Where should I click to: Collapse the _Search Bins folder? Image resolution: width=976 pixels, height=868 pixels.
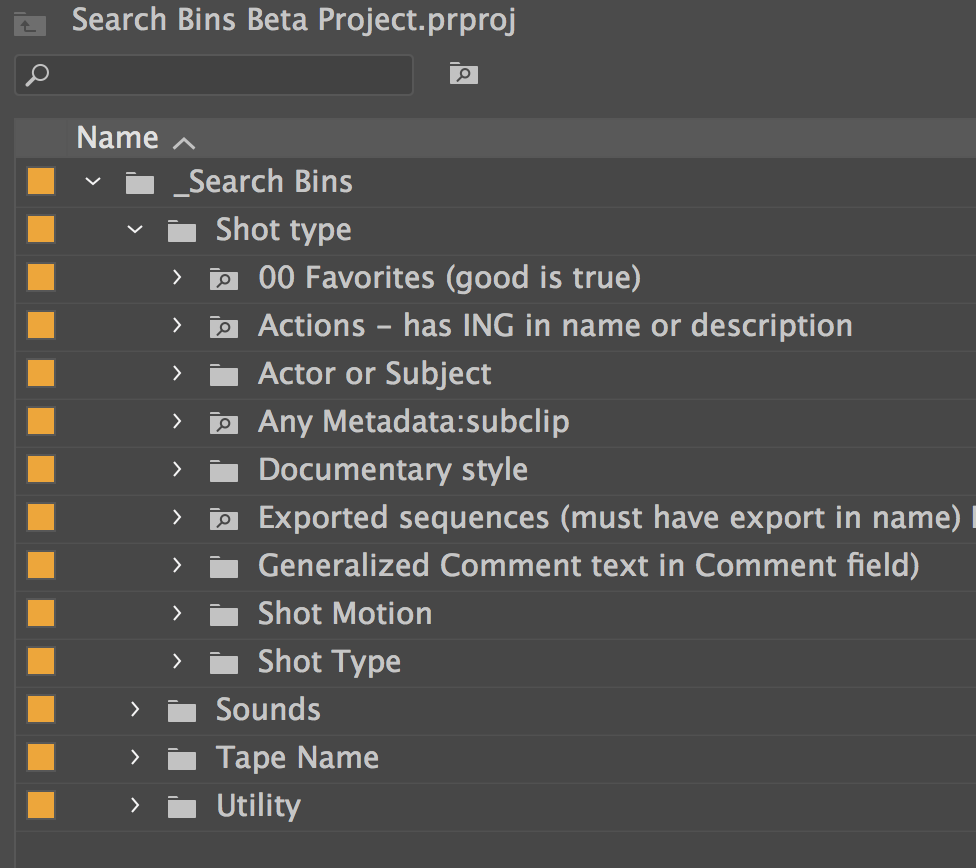point(93,181)
